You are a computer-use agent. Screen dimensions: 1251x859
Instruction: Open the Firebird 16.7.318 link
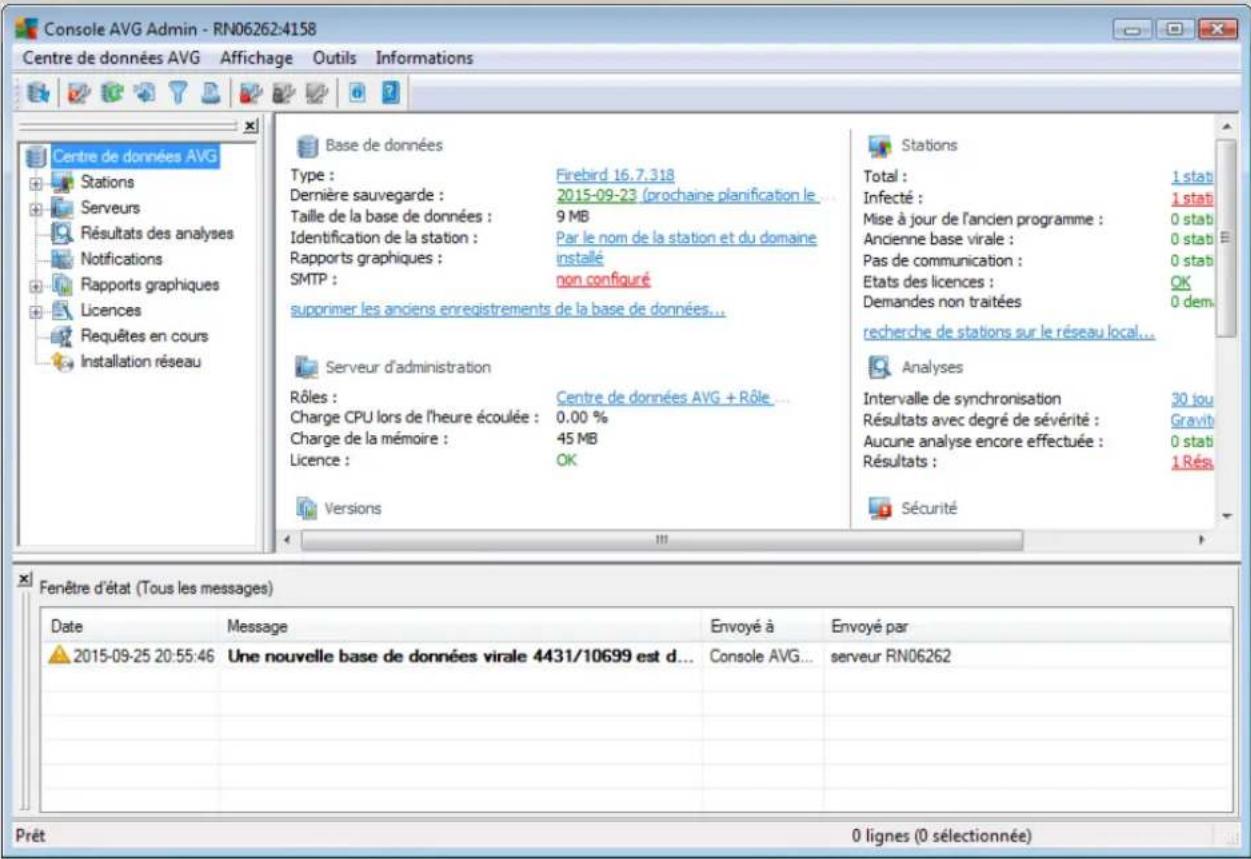click(x=615, y=175)
